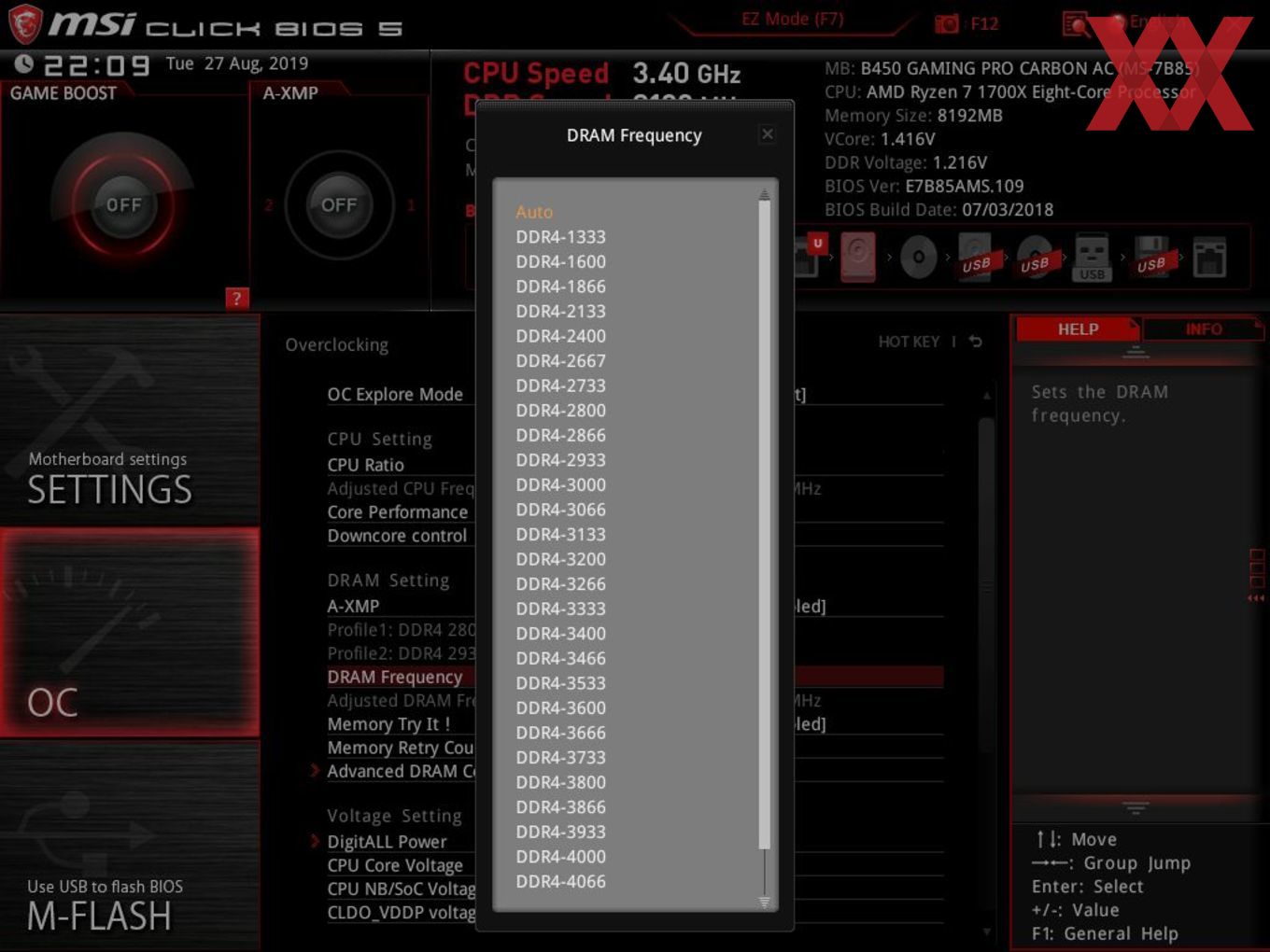Select the USB CD/DVD boot device icon
This screenshot has height=952, width=1270.
click(x=1035, y=257)
